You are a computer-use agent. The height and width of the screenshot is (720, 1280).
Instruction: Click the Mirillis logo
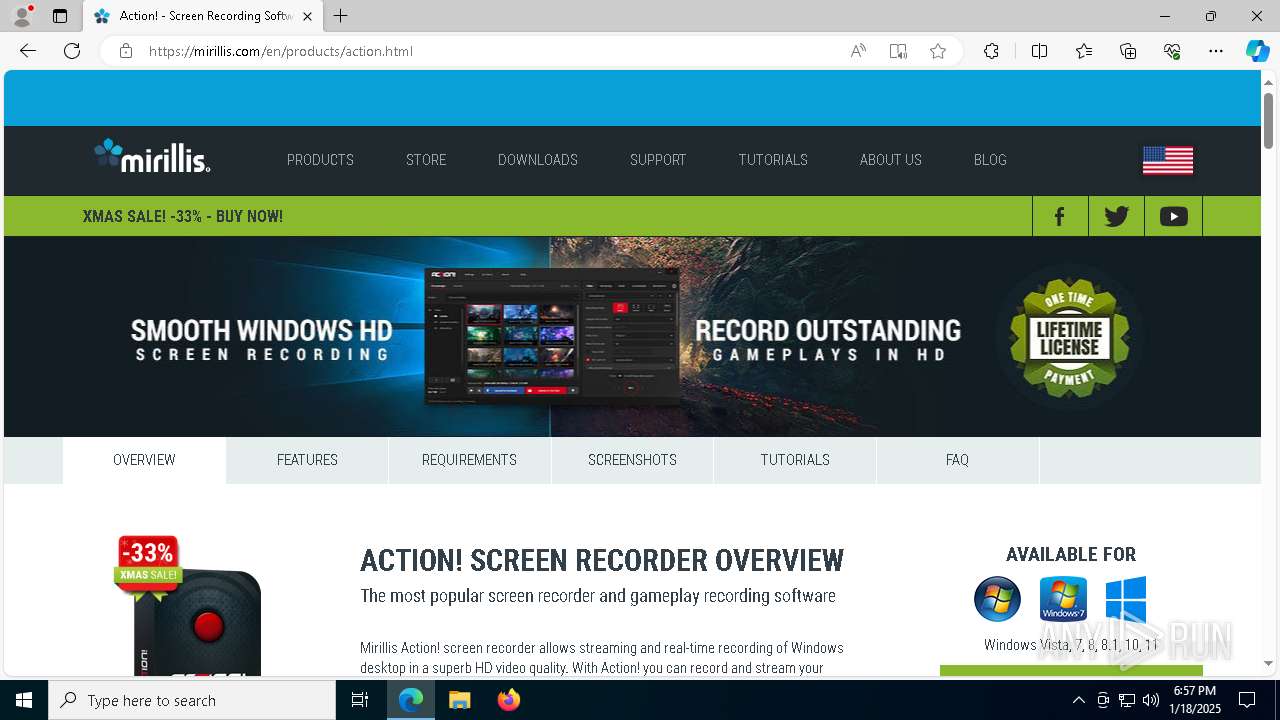click(x=152, y=156)
